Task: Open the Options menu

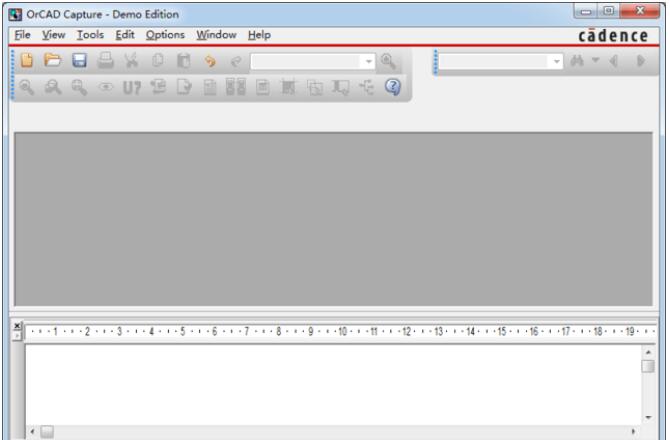Action: click(165, 35)
